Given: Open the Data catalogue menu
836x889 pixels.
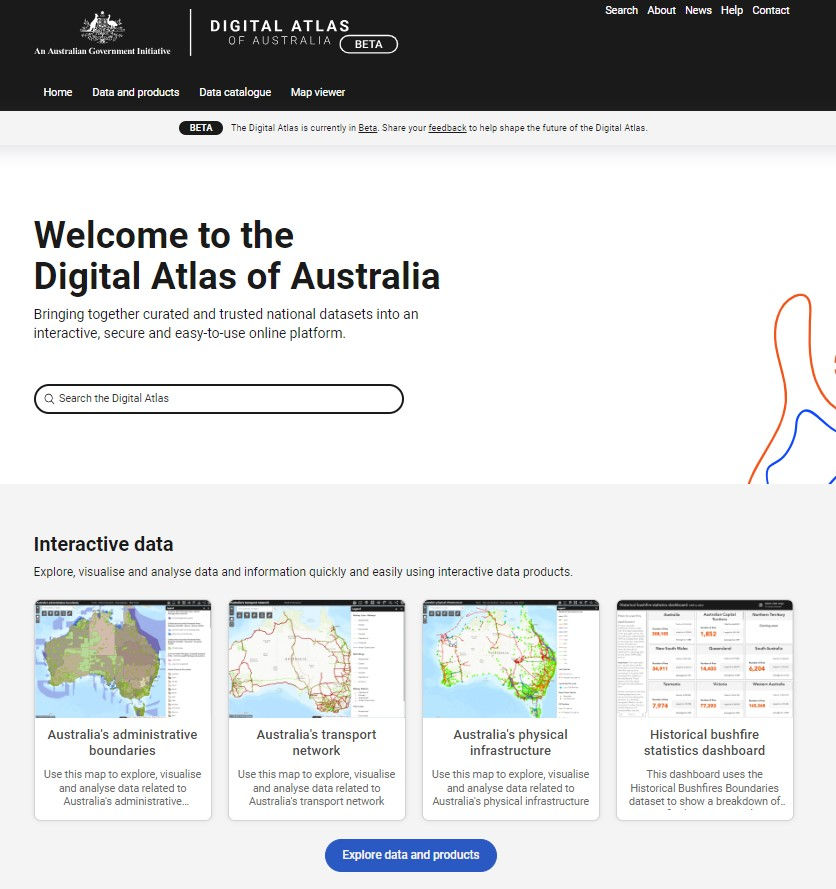Looking at the screenshot, I should [x=235, y=92].
